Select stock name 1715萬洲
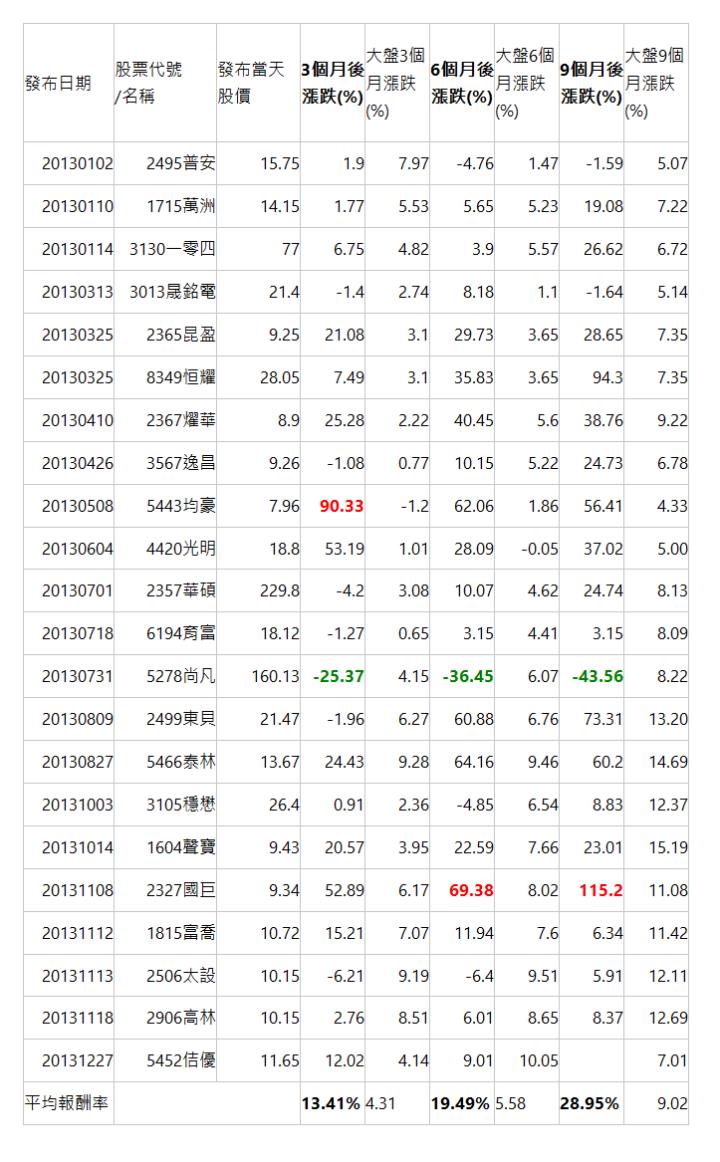 (x=181, y=206)
